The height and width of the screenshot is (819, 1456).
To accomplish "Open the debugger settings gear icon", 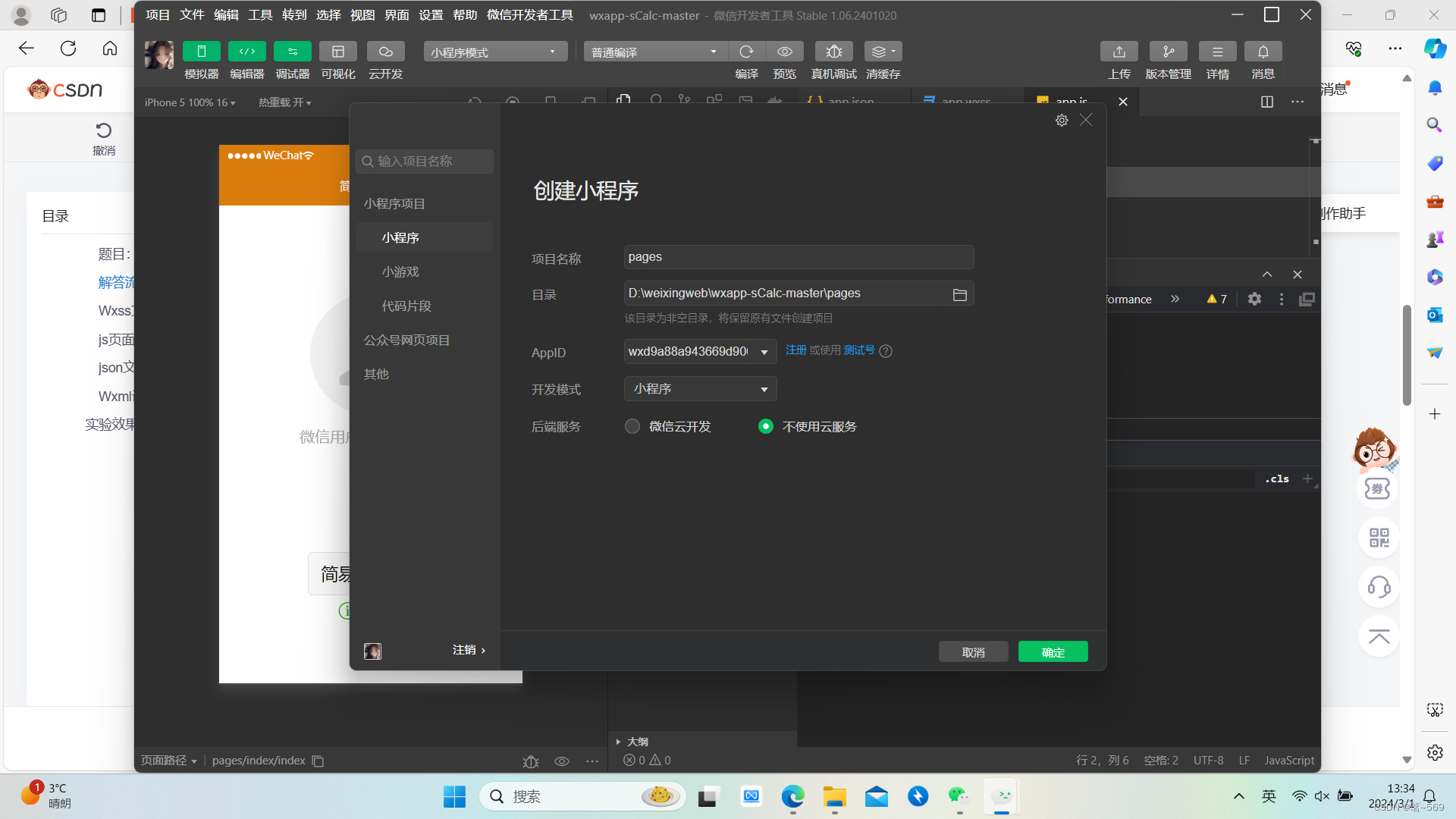I will pos(1254,299).
